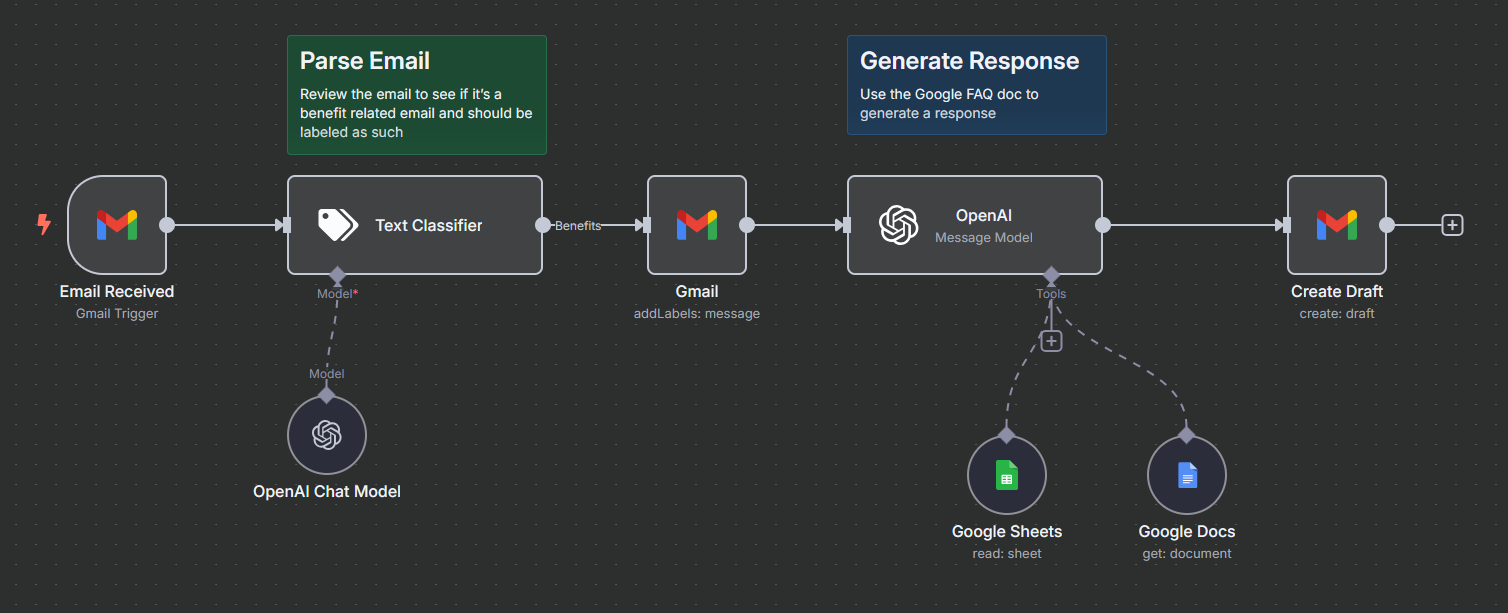Click the "Google Docs" node label
Screen dimensions: 1508x613
point(1187,532)
